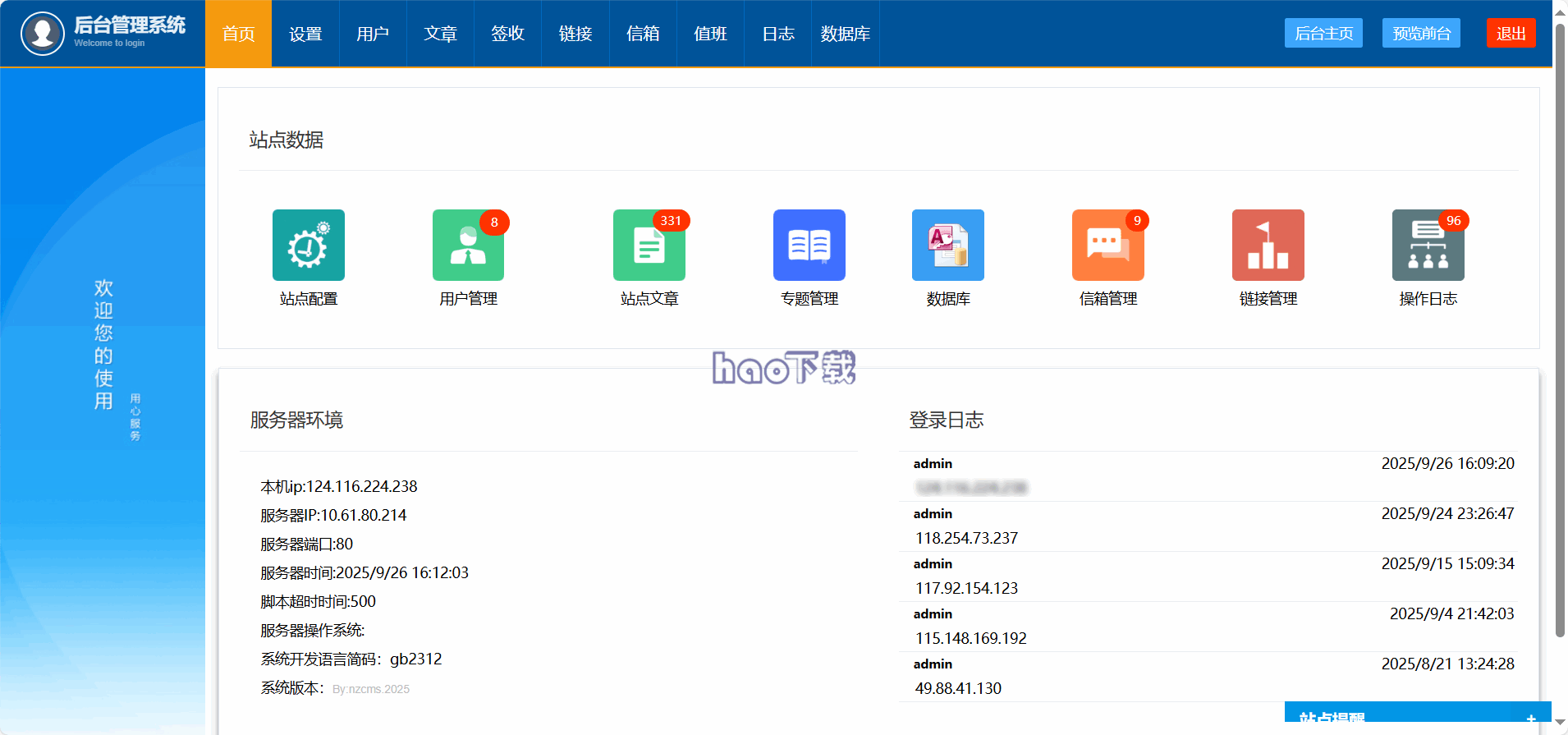
Task: Click the 用户管理 label
Action: [468, 299]
